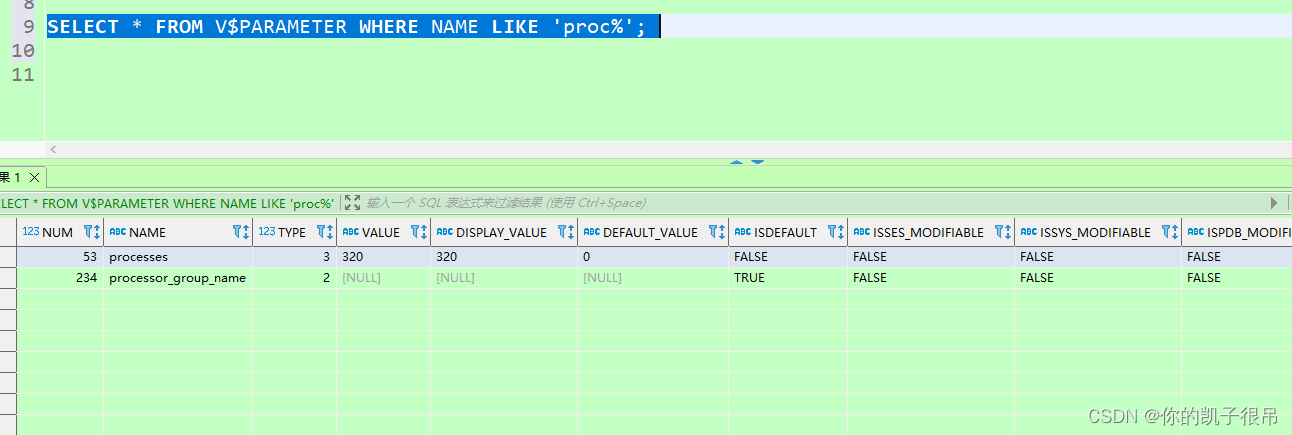1292x435 pixels.
Task: Click line number 9 in the SQL editor gutter
Action: 28,27
